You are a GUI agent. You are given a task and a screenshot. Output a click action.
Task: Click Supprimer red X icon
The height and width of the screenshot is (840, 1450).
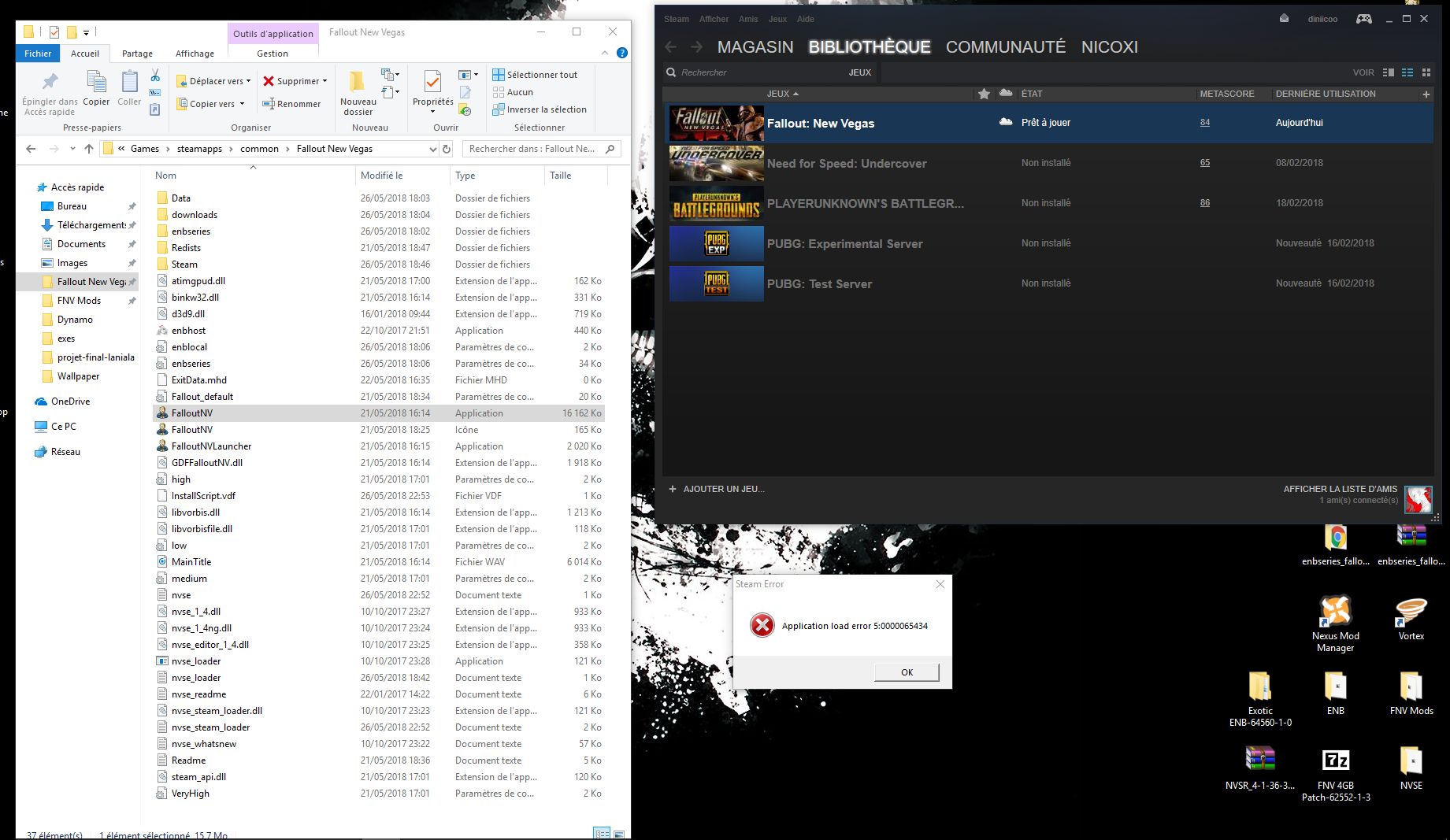269,81
